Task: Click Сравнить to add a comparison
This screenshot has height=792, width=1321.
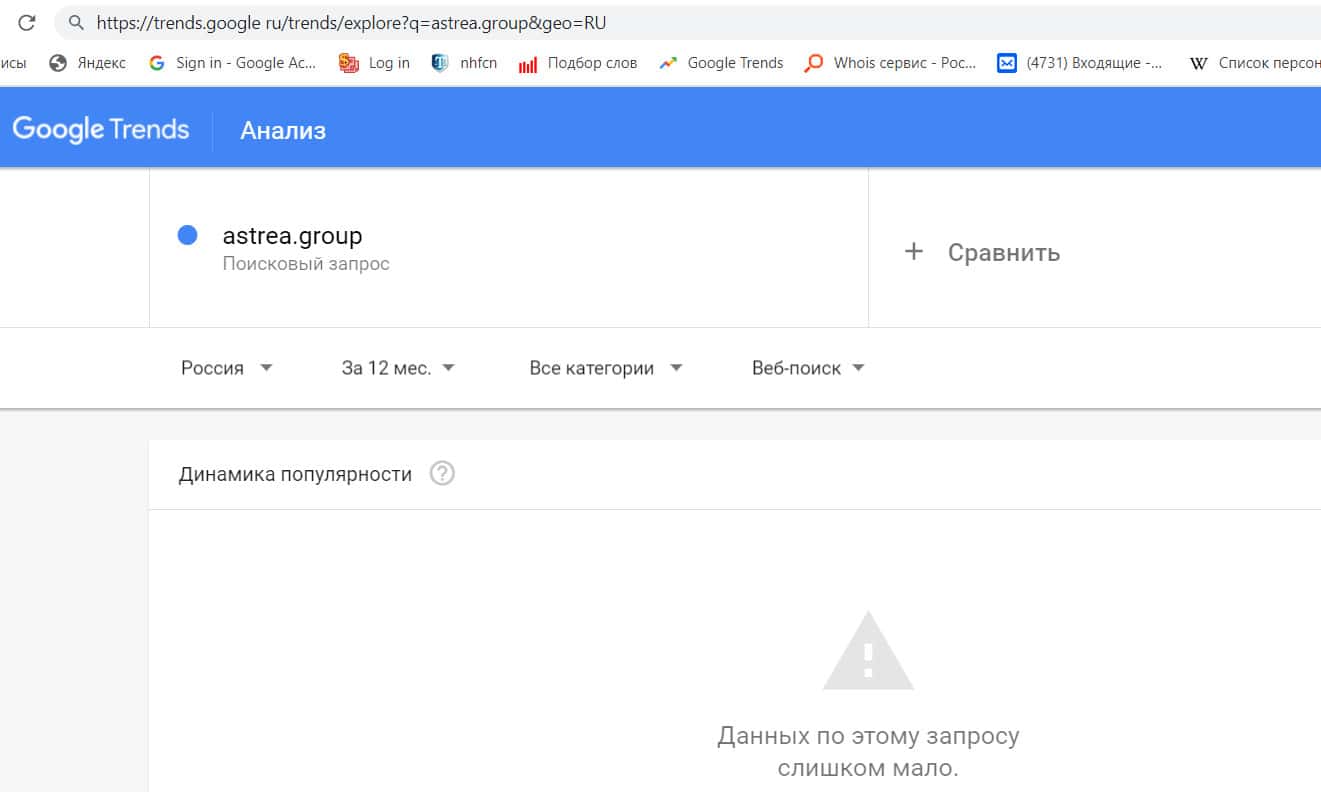Action: [x=1004, y=252]
